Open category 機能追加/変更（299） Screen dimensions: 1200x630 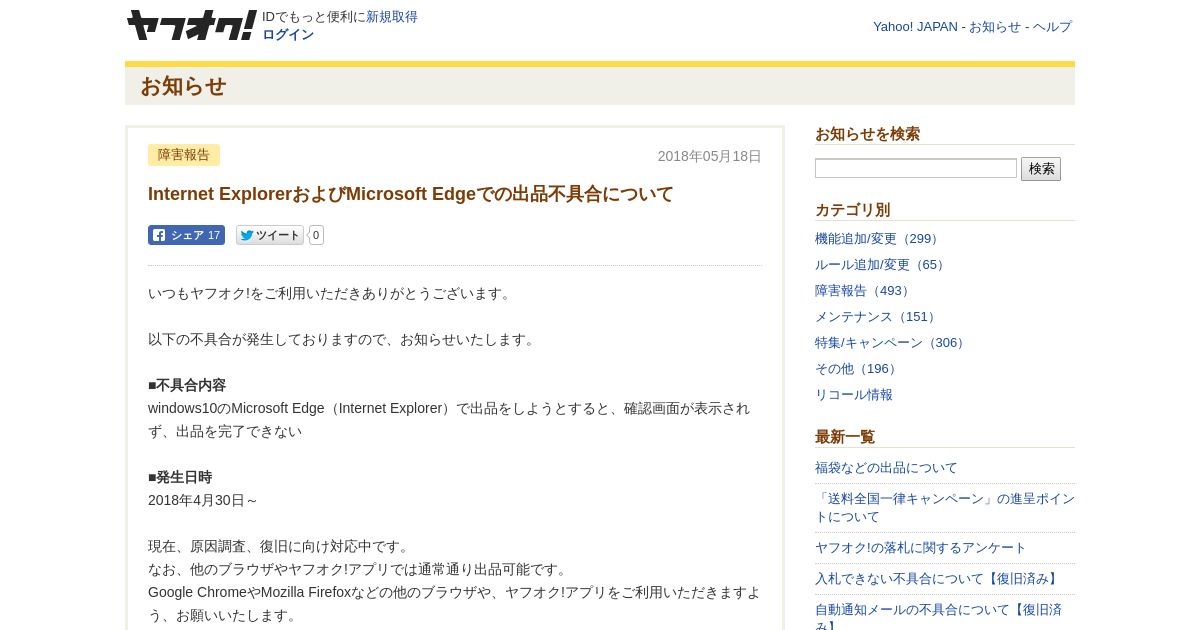[879, 239]
